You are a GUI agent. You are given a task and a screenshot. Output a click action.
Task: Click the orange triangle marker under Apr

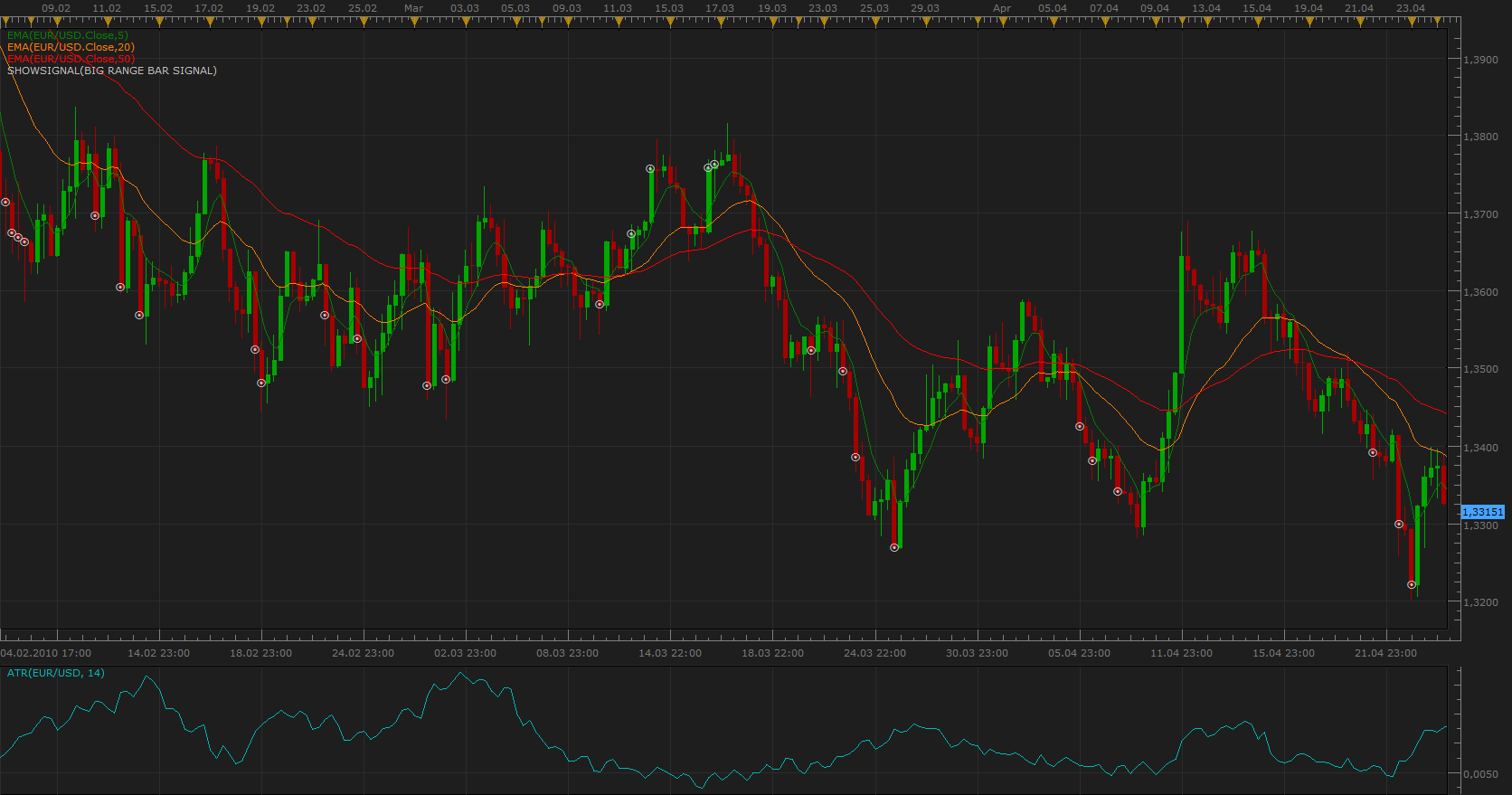pos(1002,22)
